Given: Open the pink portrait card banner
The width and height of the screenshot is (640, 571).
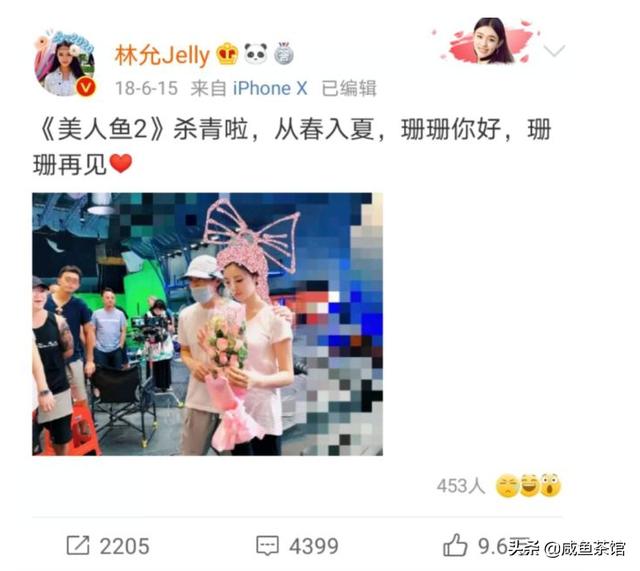Looking at the screenshot, I should (x=487, y=41).
